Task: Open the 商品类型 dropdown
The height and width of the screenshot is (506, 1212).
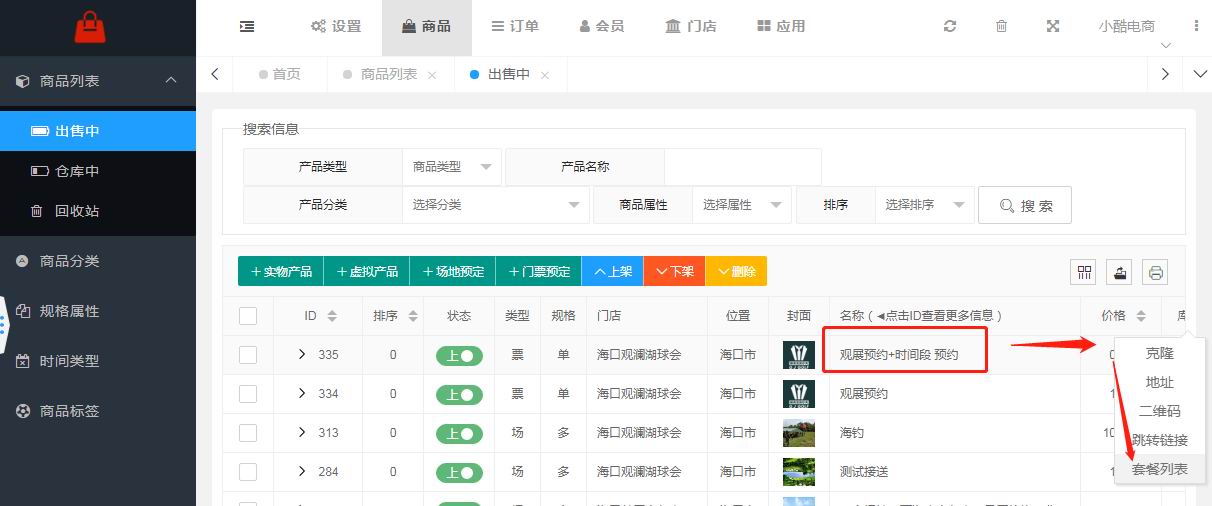Action: 451,167
